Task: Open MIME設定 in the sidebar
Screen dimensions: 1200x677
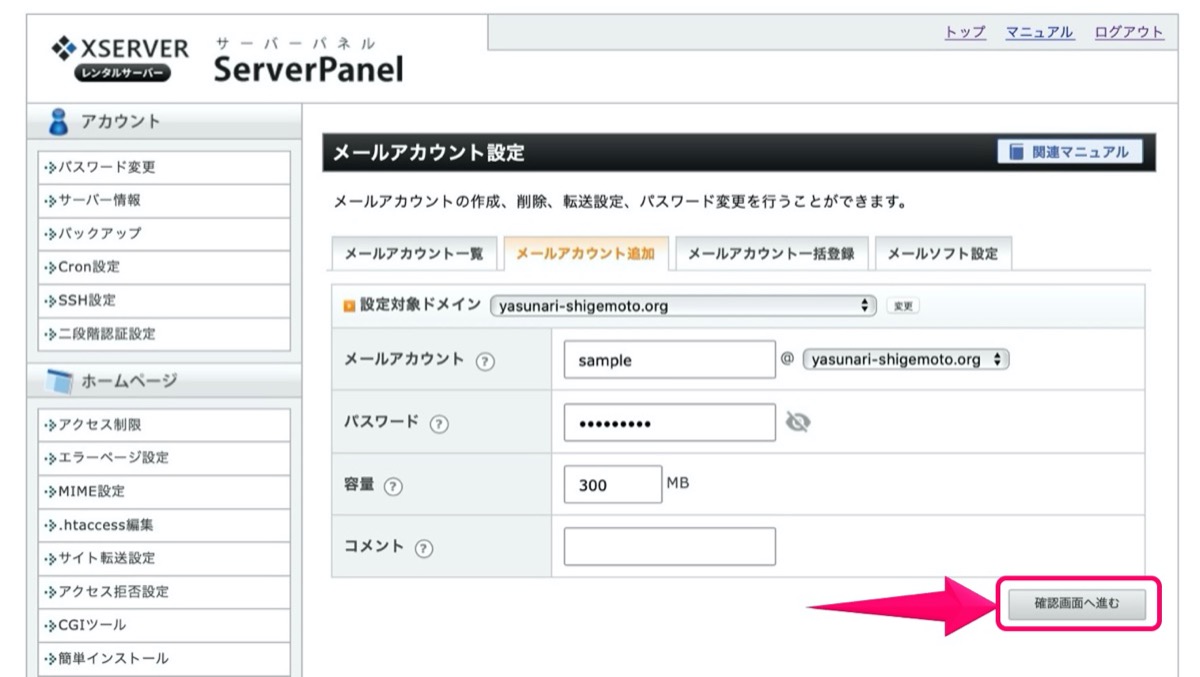Action: click(x=164, y=491)
